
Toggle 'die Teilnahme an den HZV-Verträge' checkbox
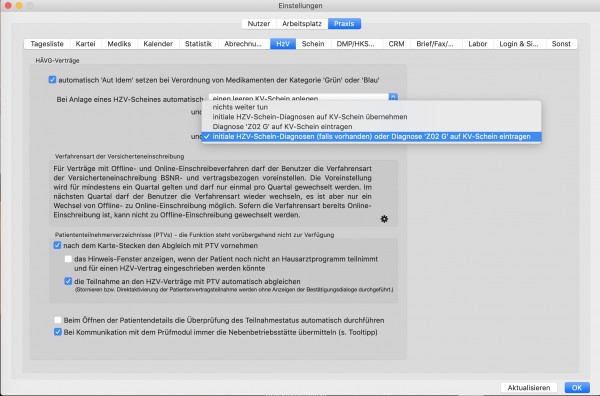tap(68, 281)
